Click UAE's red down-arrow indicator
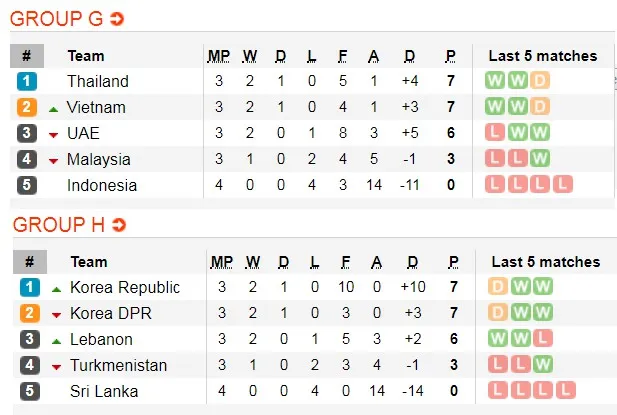617x415 pixels. point(54,134)
